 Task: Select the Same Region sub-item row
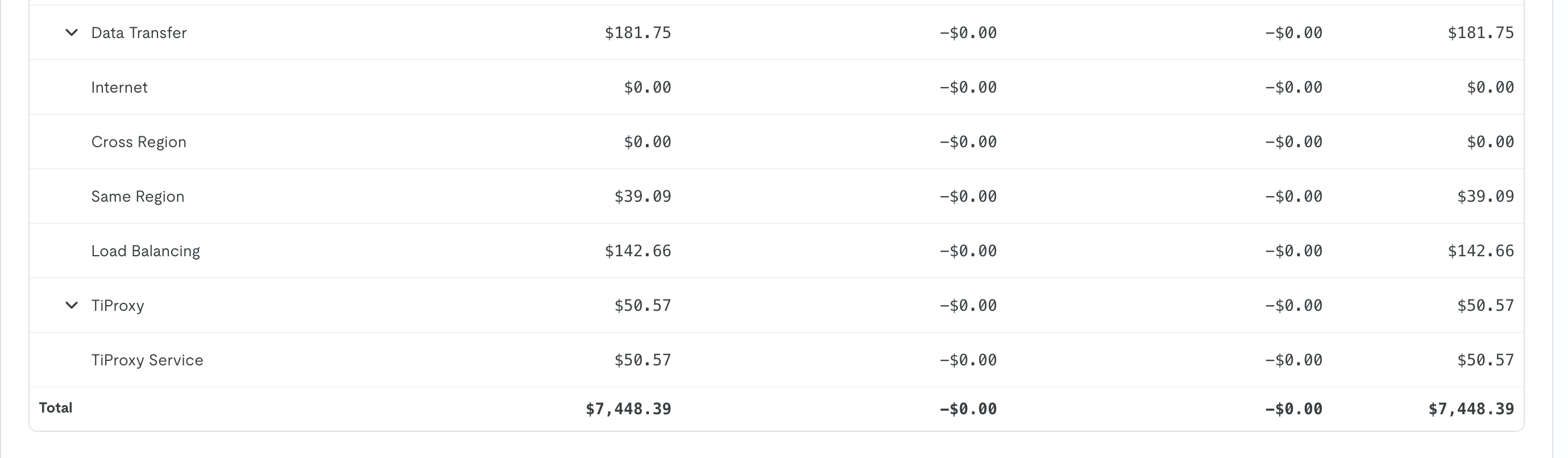click(x=138, y=196)
